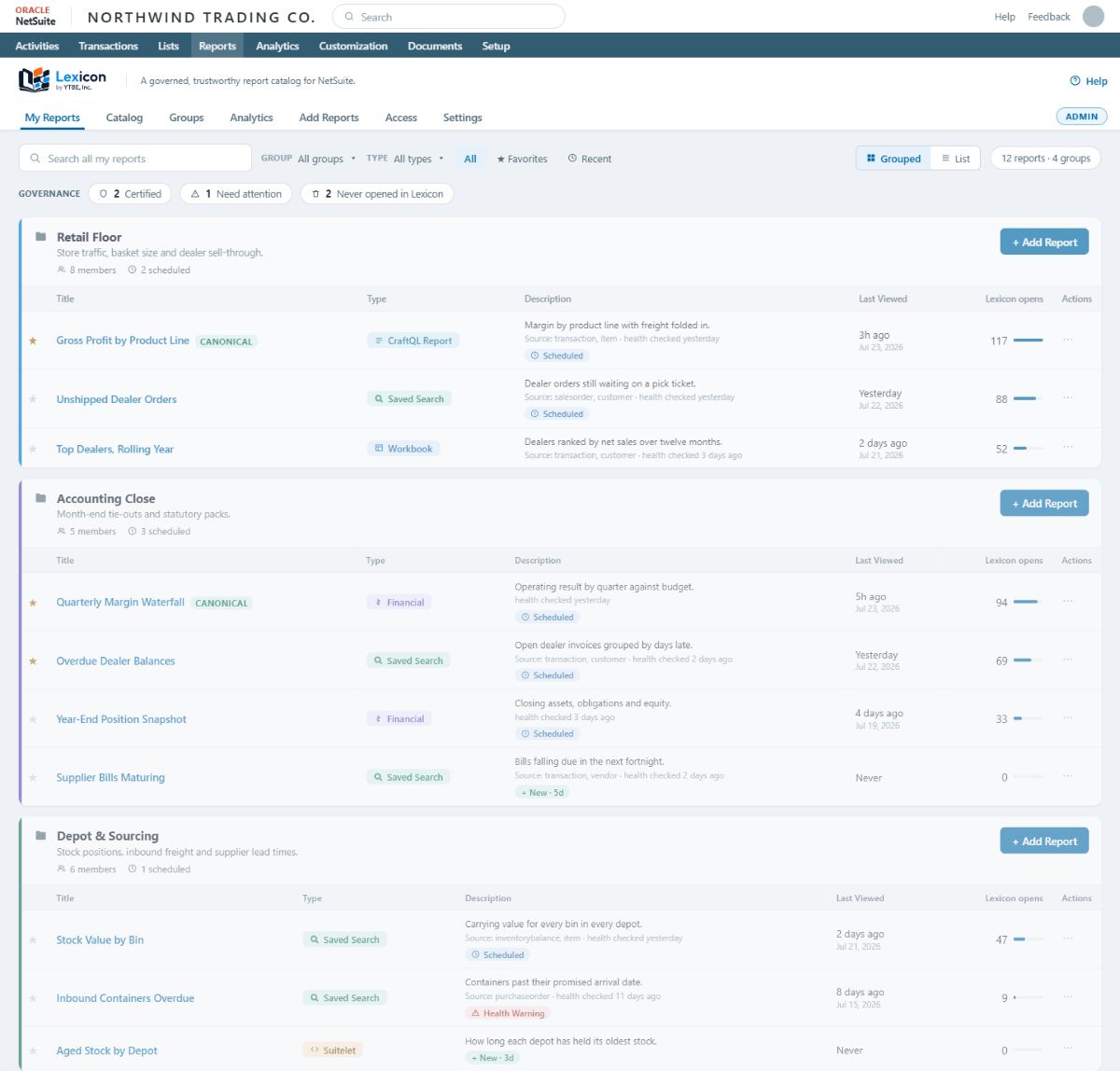Open the Access tab
The height and width of the screenshot is (1071, 1120).
(401, 118)
